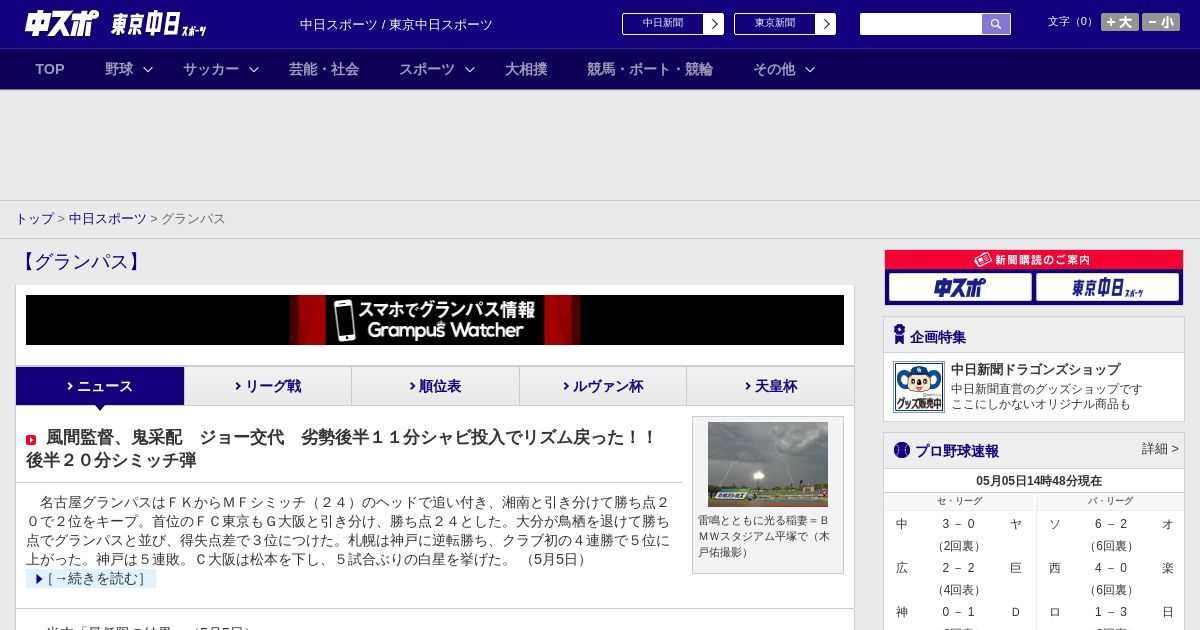Image resolution: width=1200 pixels, height=630 pixels.
Task: Click score 4 − 0 西 vs 楽
Action: [1111, 568]
